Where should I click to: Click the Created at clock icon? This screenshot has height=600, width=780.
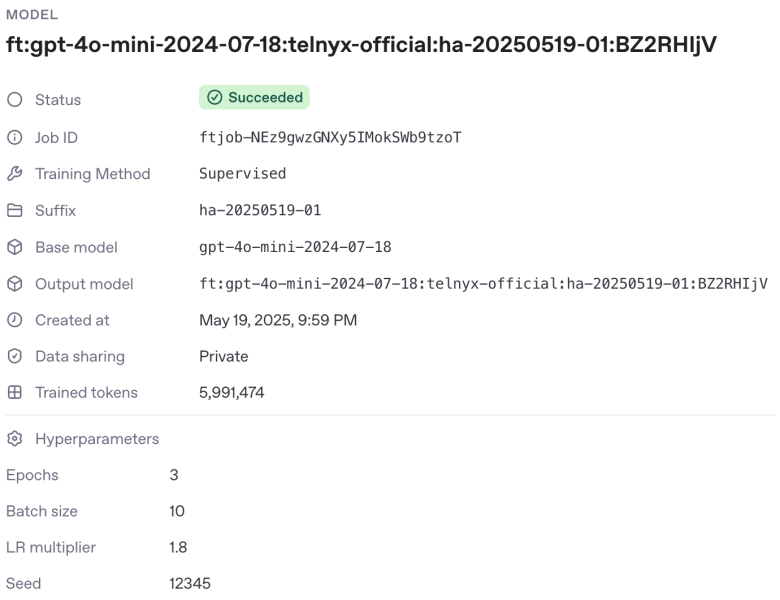14,320
